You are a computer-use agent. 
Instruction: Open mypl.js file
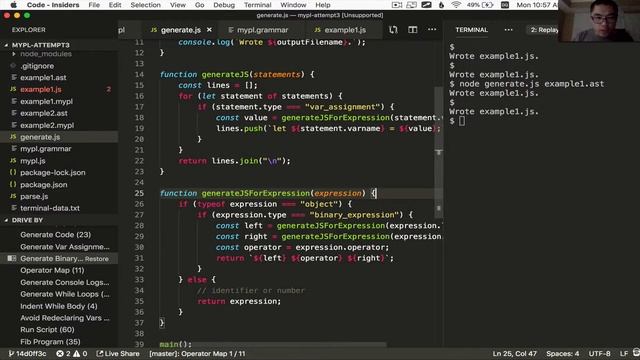click(x=33, y=161)
